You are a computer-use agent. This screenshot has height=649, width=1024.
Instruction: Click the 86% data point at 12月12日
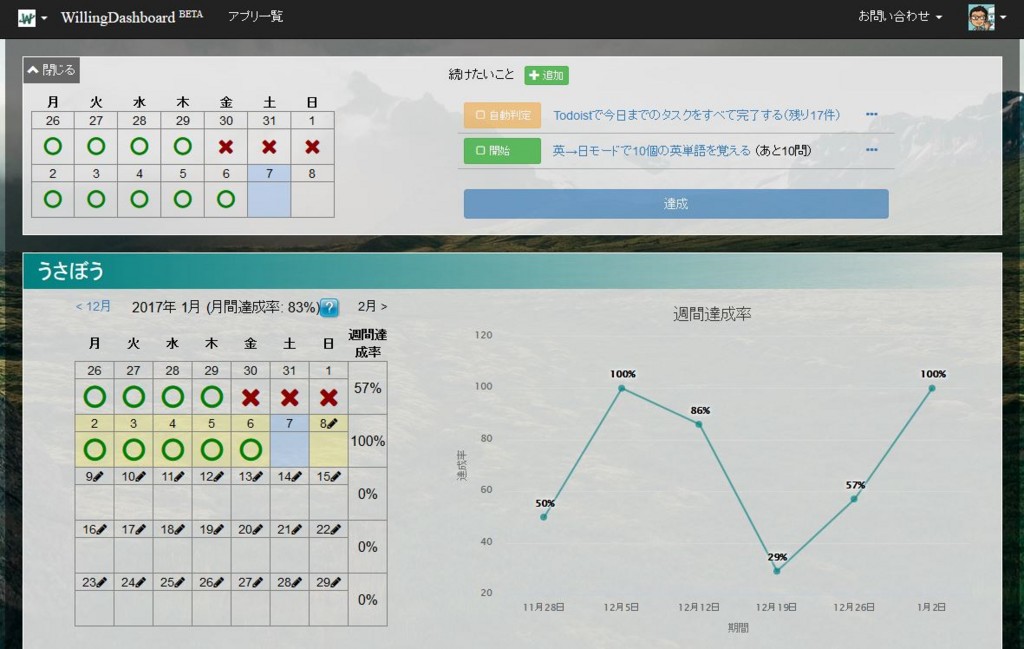pyautogui.click(x=699, y=424)
